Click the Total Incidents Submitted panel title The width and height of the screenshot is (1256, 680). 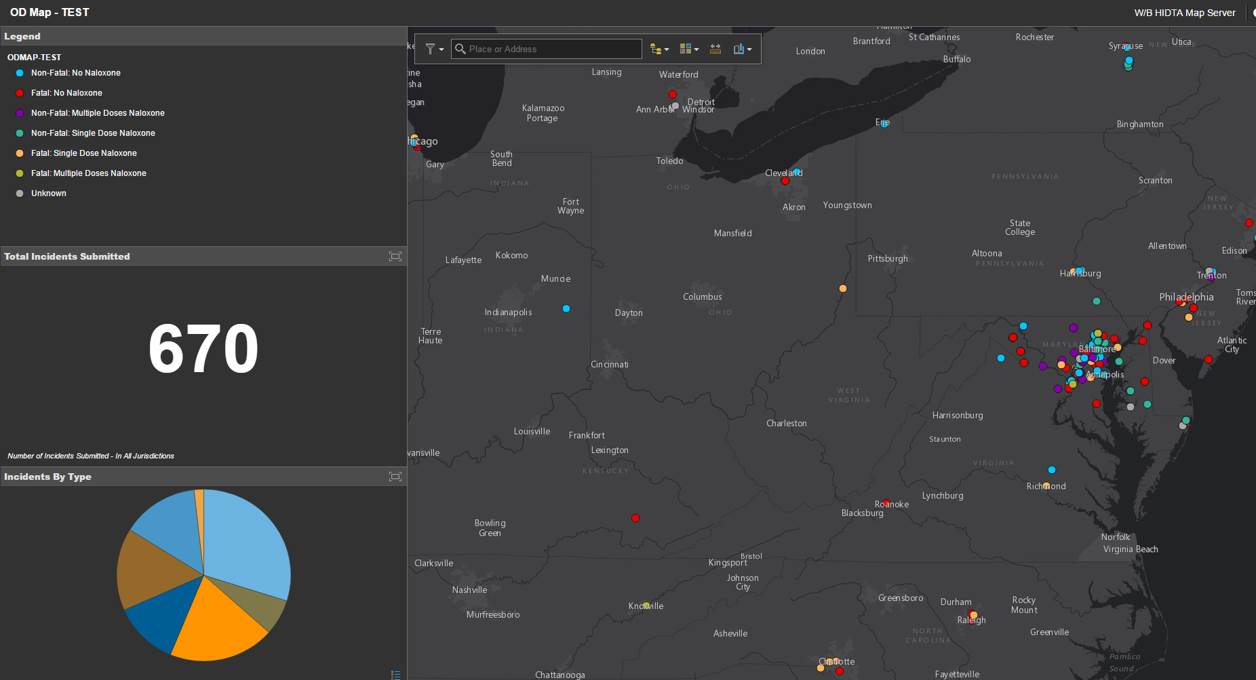67,257
